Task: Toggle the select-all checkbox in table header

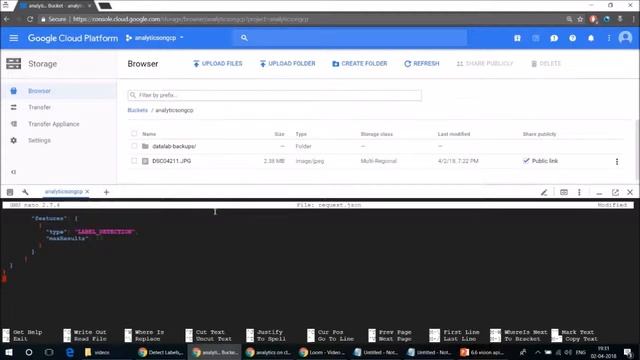Action: click(x=134, y=133)
